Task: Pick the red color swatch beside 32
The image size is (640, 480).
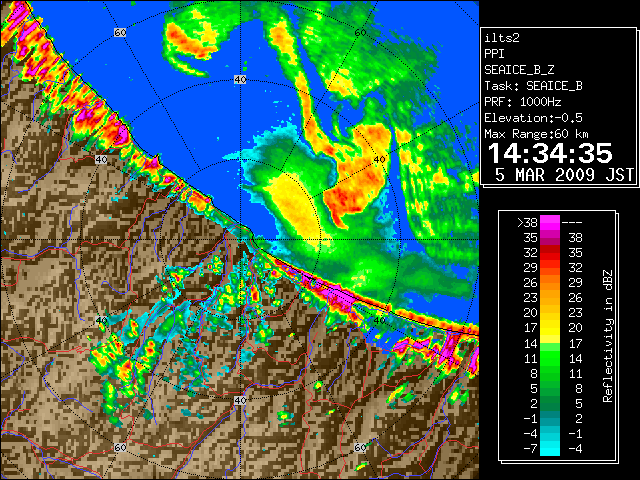Action: pyautogui.click(x=550, y=253)
